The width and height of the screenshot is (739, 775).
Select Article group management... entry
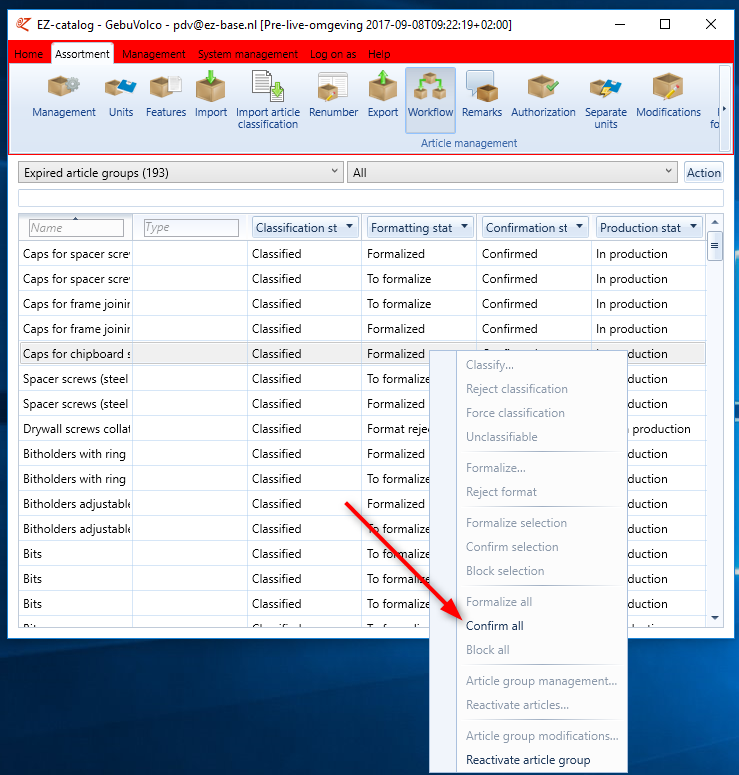(x=541, y=681)
